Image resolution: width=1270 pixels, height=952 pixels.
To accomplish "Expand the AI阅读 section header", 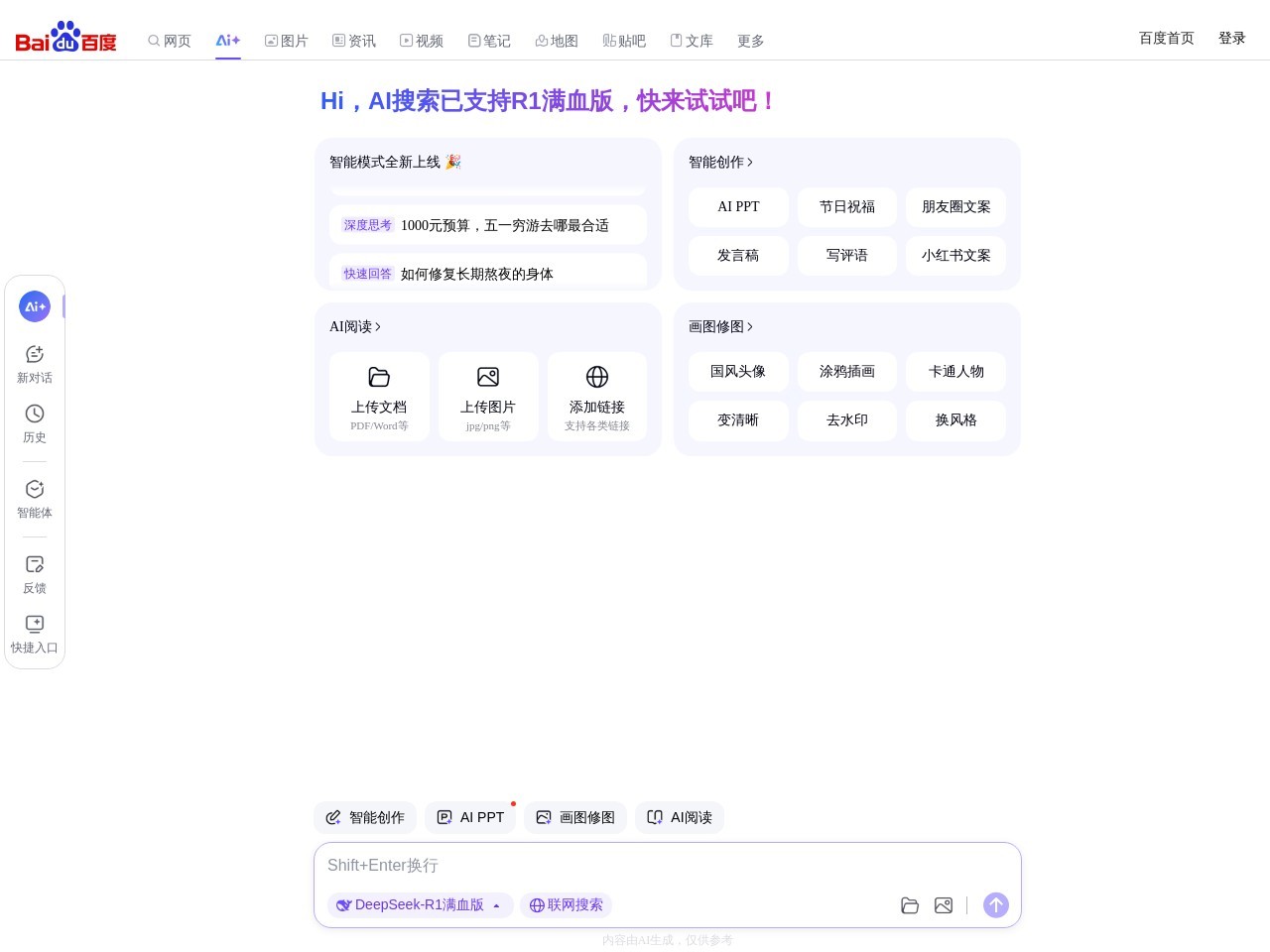I will [355, 326].
